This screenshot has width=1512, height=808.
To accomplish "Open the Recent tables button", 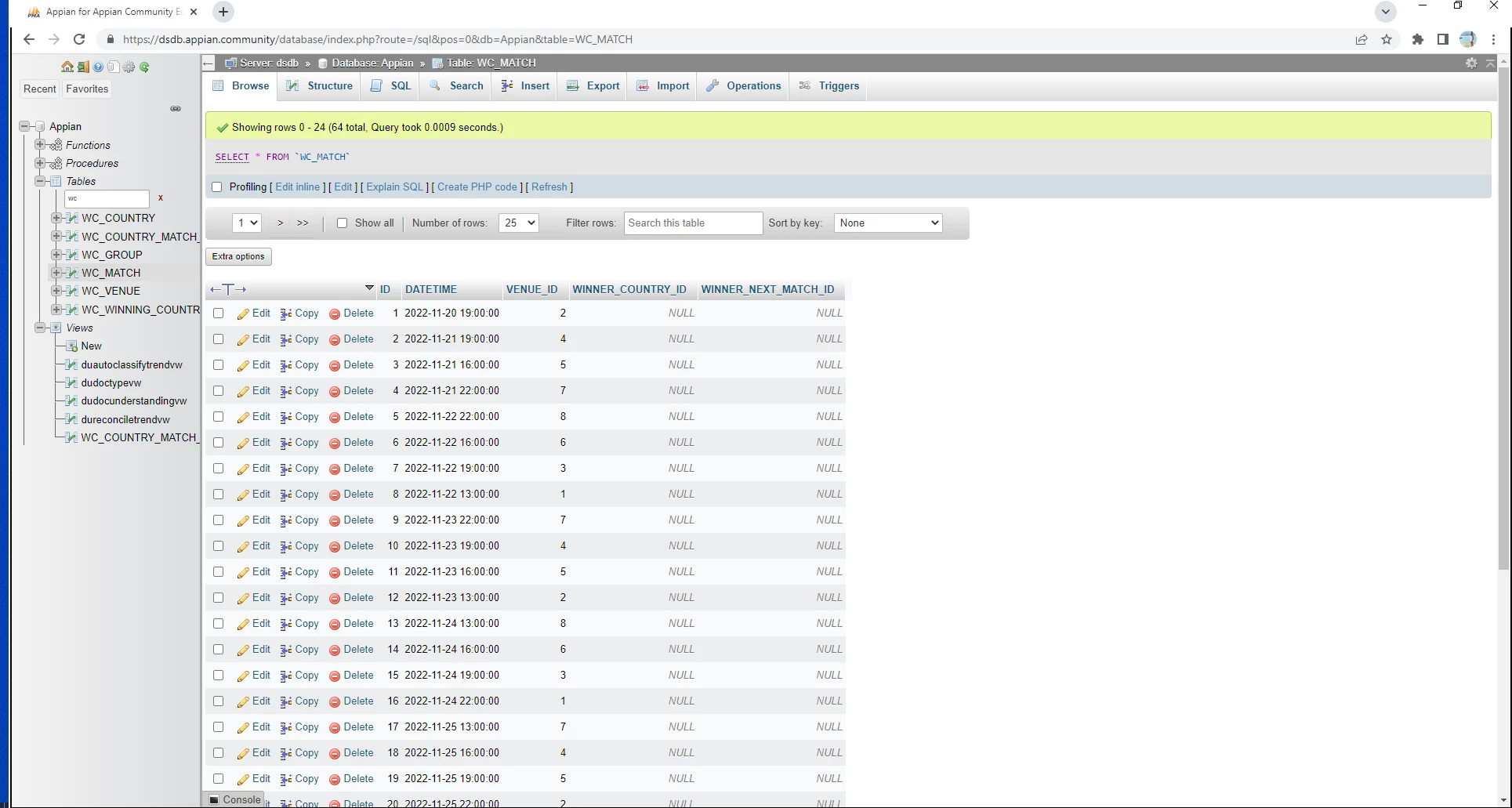I will pos(40,89).
